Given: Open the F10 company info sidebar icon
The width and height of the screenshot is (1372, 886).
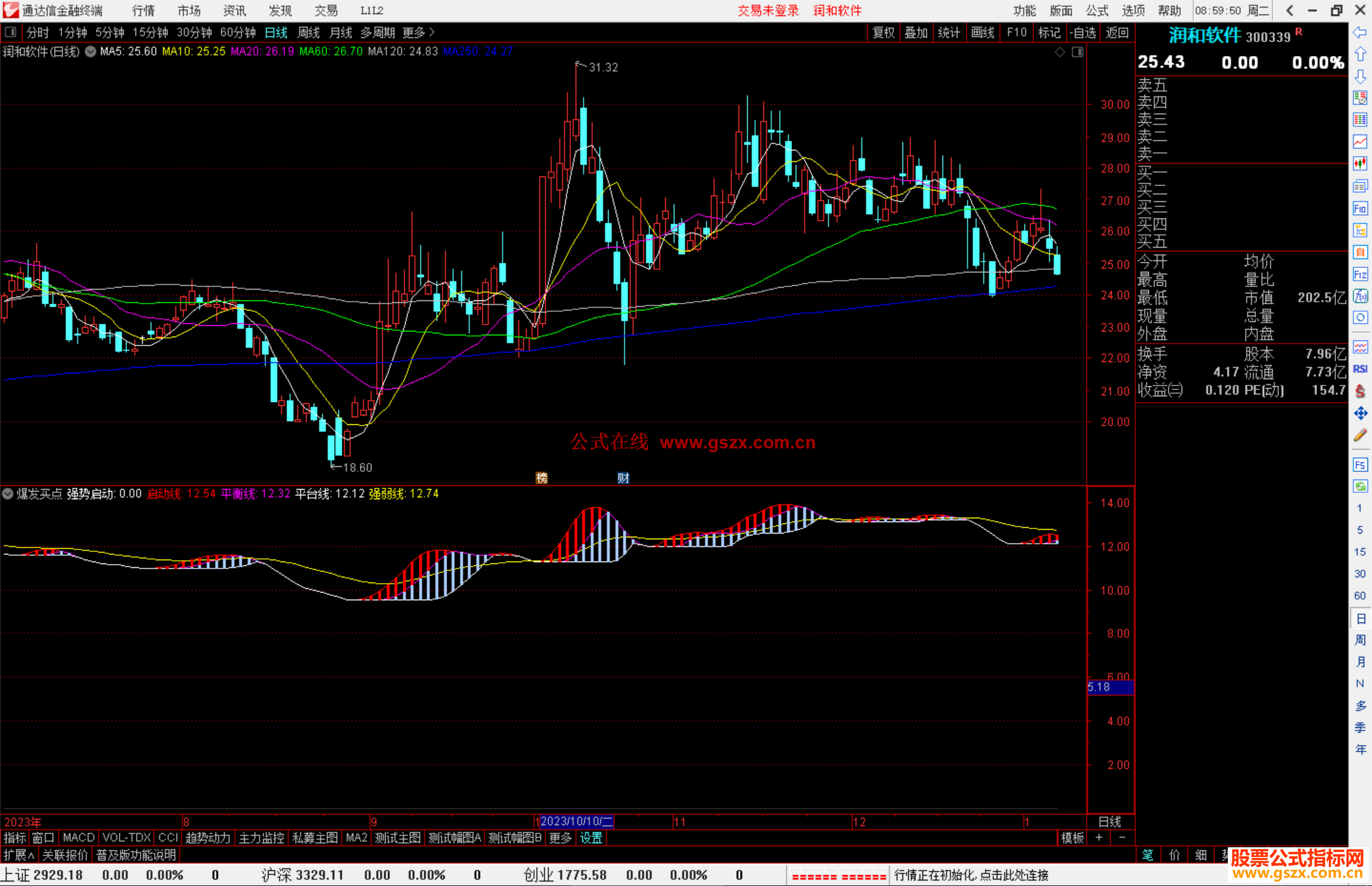Looking at the screenshot, I should pos(1360,208).
